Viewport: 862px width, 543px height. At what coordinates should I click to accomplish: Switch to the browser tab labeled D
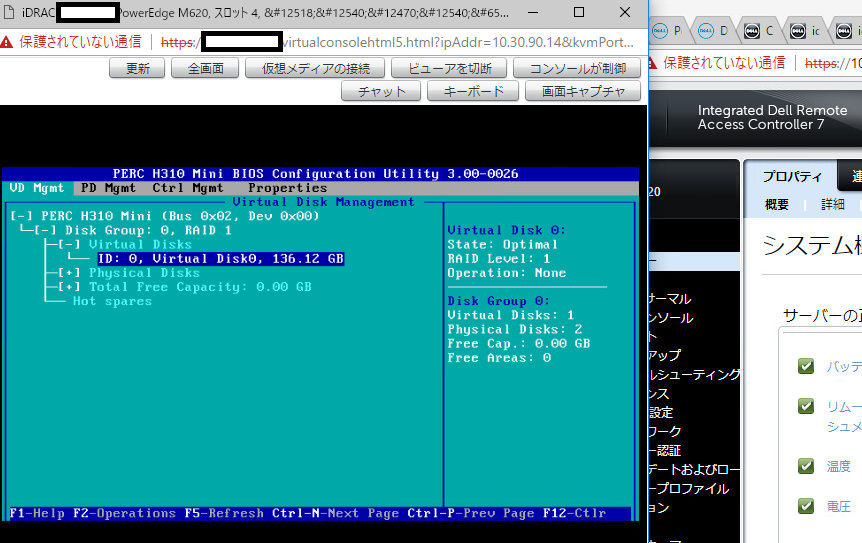tap(713, 31)
